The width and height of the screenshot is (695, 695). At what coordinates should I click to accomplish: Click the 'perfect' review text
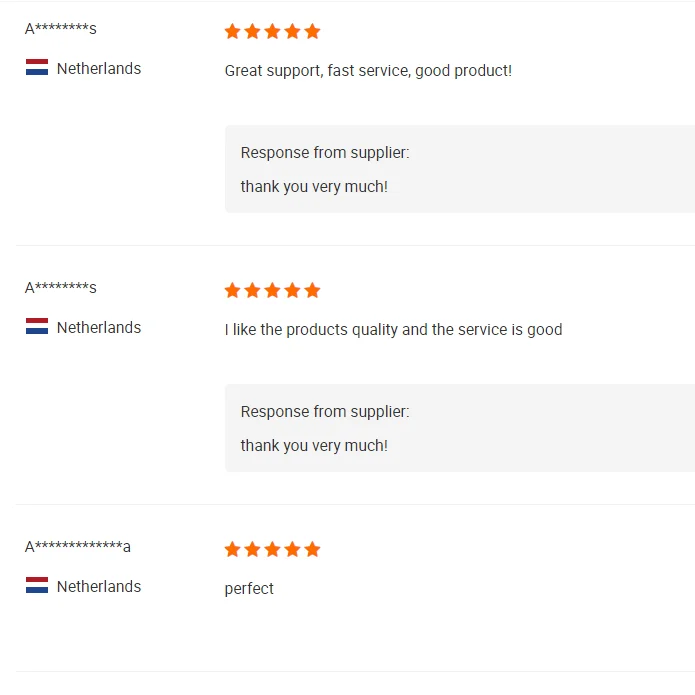[249, 589]
